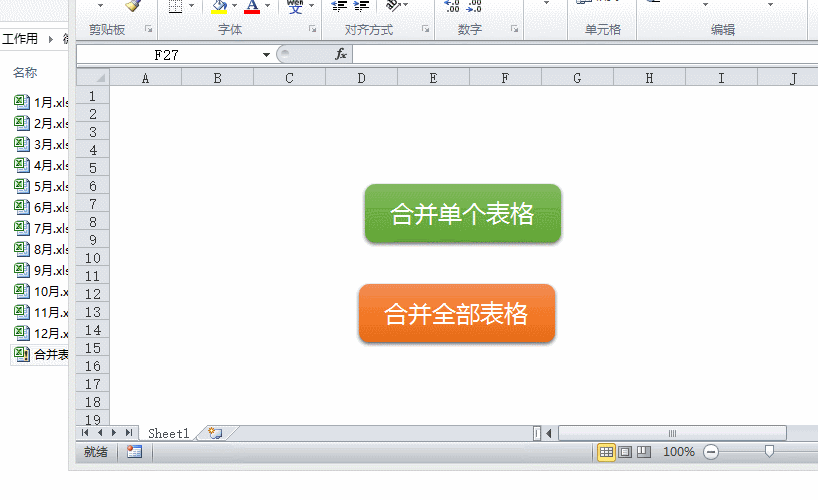Image resolution: width=818 pixels, height=500 pixels.
Task: Open the font group dialog launcher
Action: point(312,30)
